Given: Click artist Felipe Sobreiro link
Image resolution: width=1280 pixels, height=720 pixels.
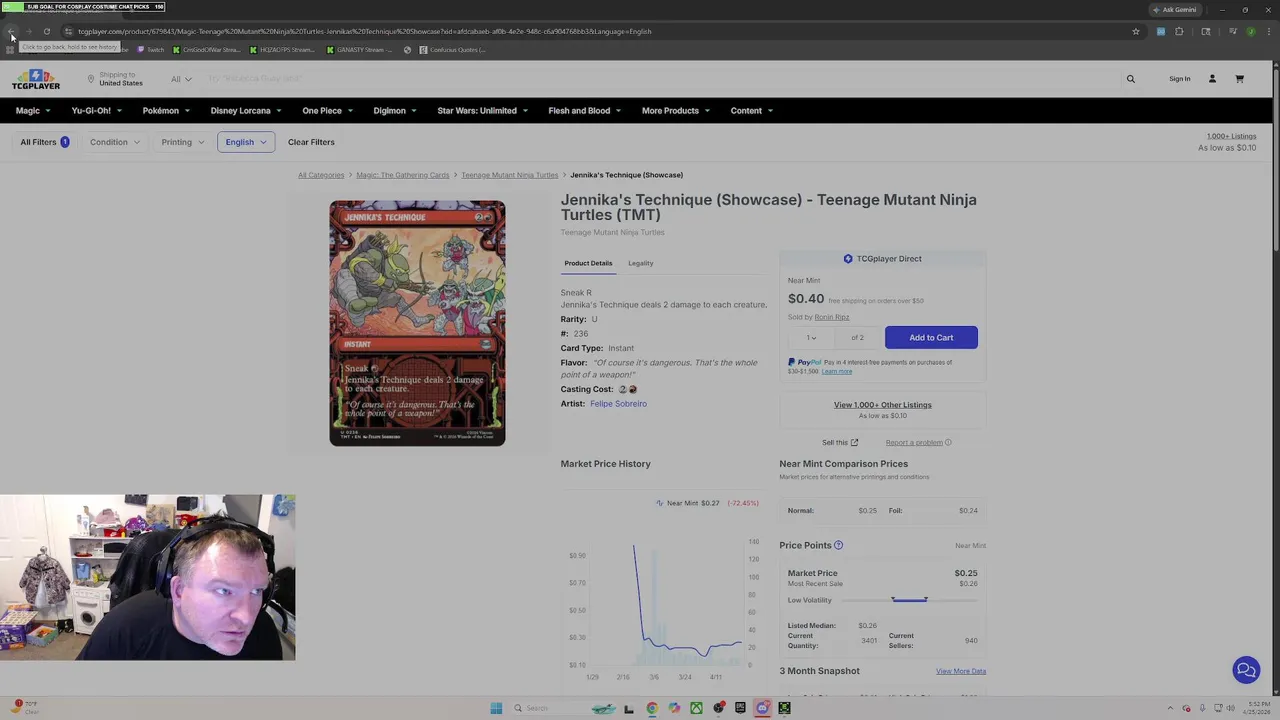Looking at the screenshot, I should tap(618, 404).
